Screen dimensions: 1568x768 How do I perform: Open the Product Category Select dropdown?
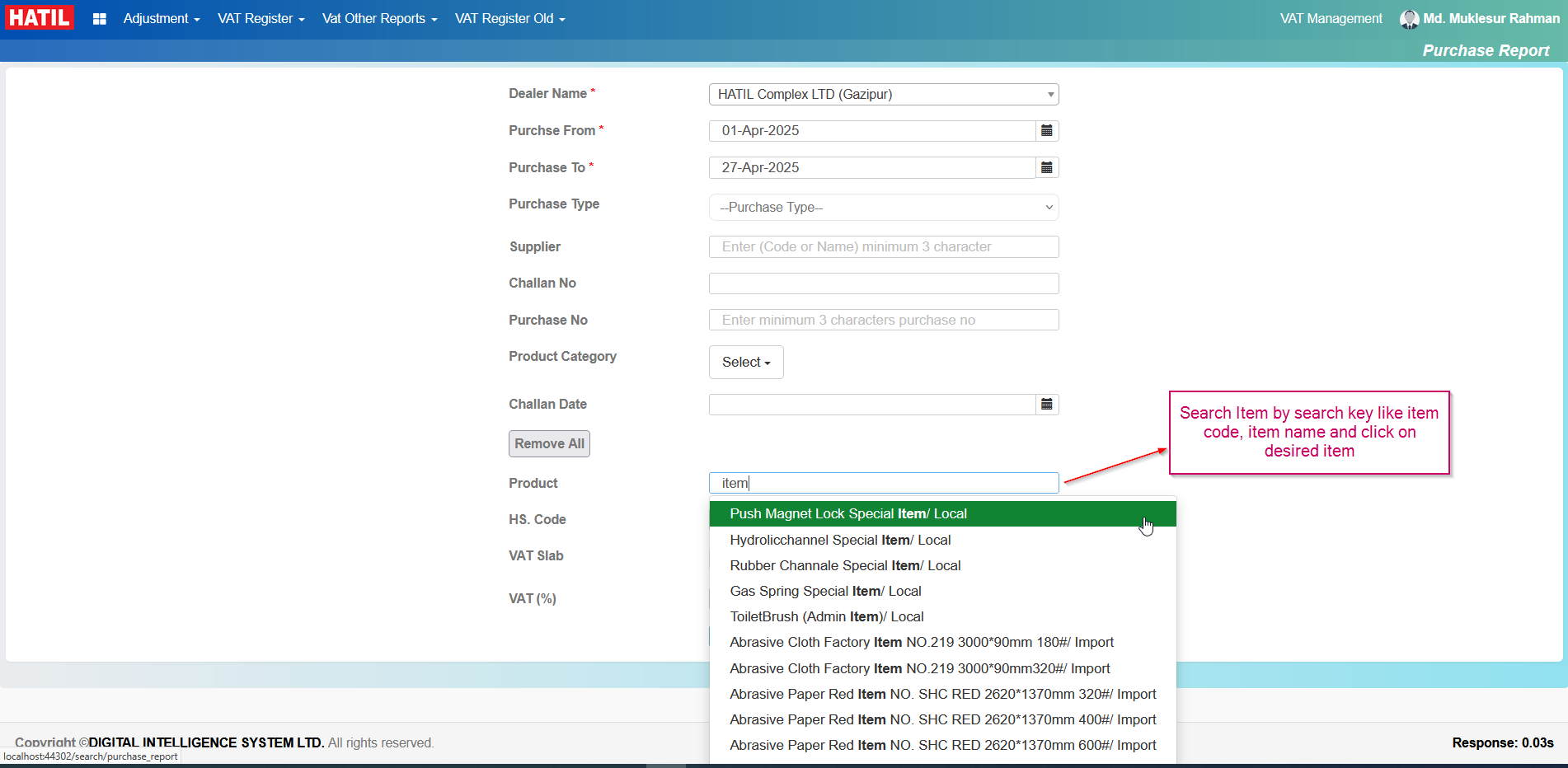746,363
